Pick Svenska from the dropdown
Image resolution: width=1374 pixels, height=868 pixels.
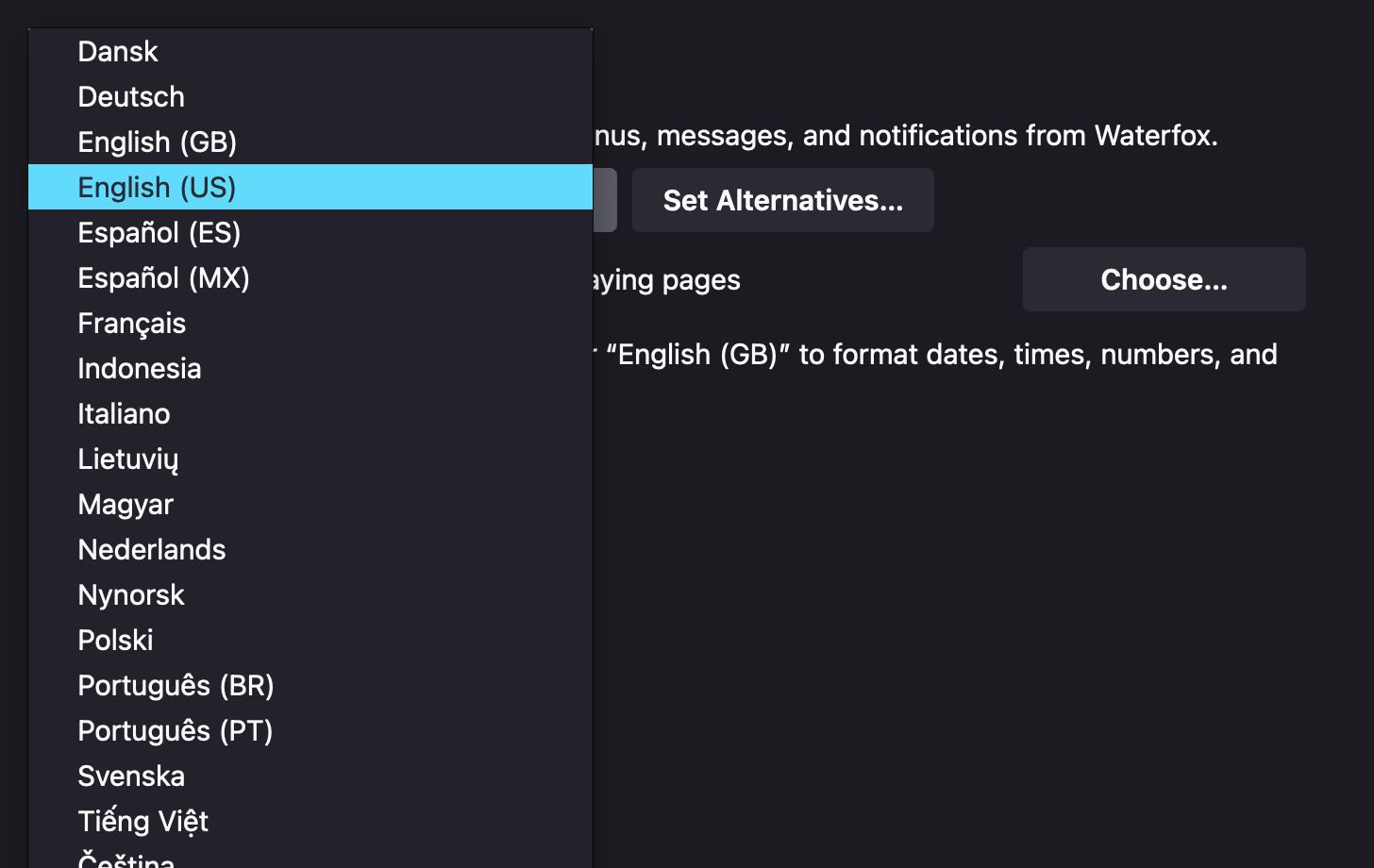pyautogui.click(x=130, y=776)
